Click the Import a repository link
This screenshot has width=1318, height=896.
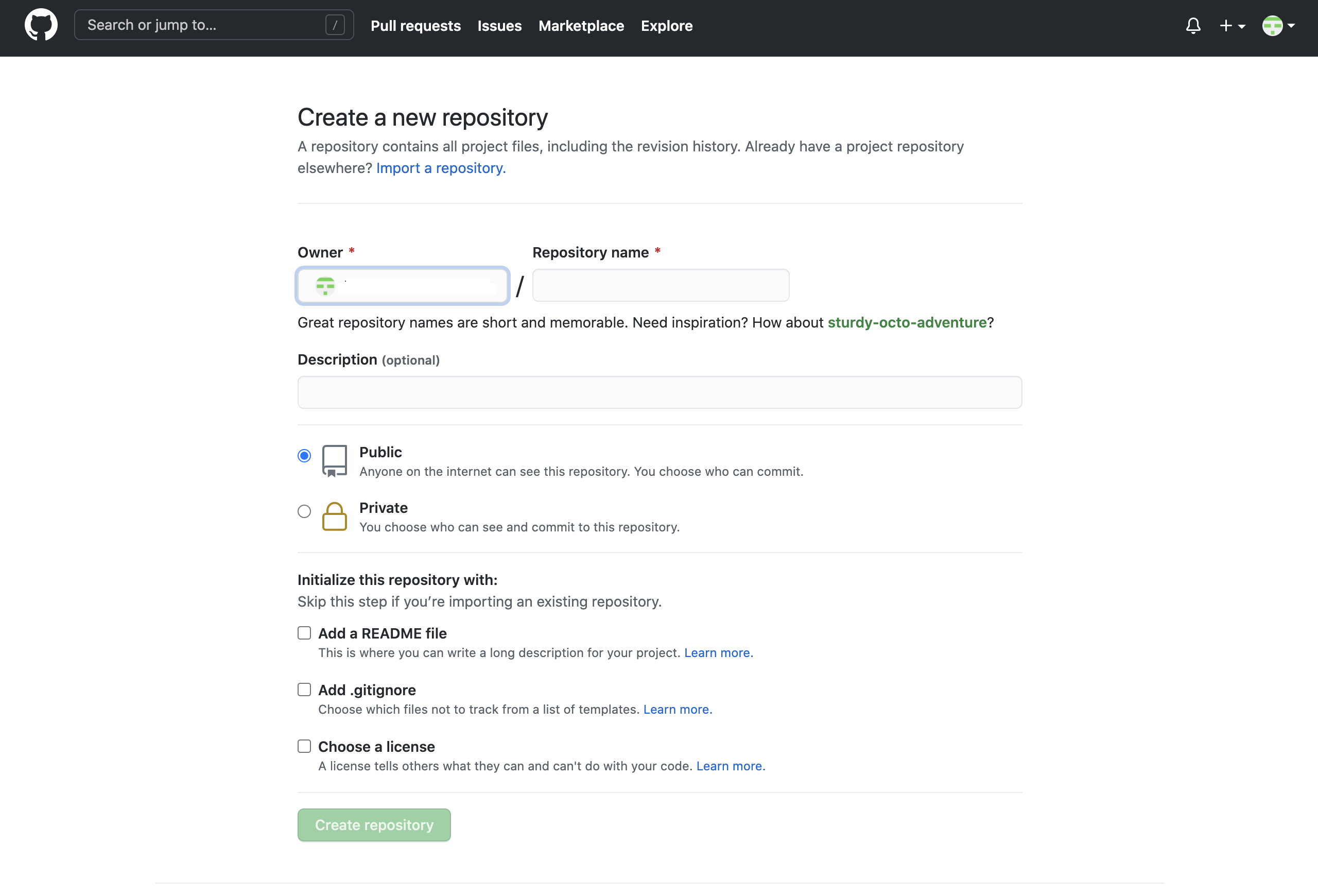coord(441,168)
